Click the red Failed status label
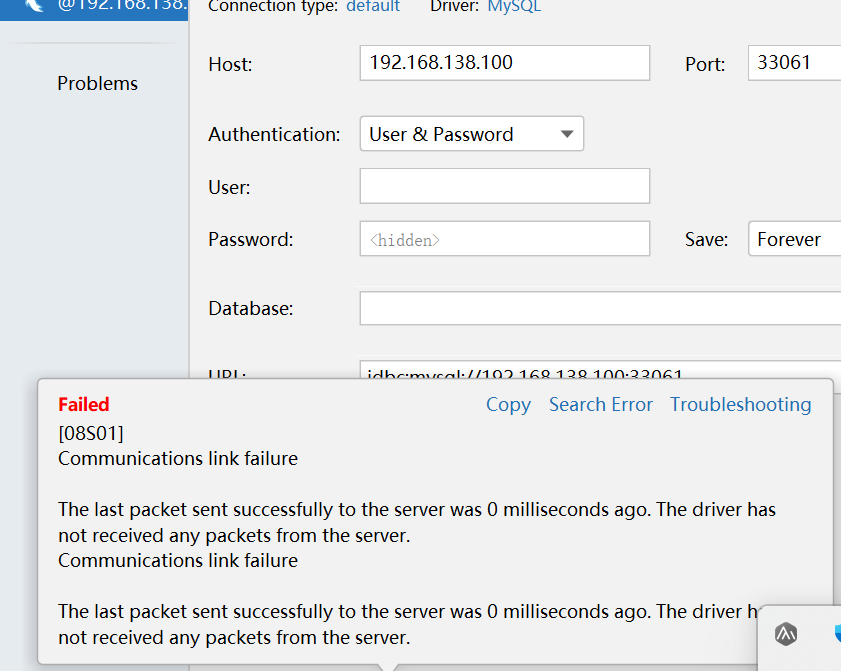 point(84,405)
